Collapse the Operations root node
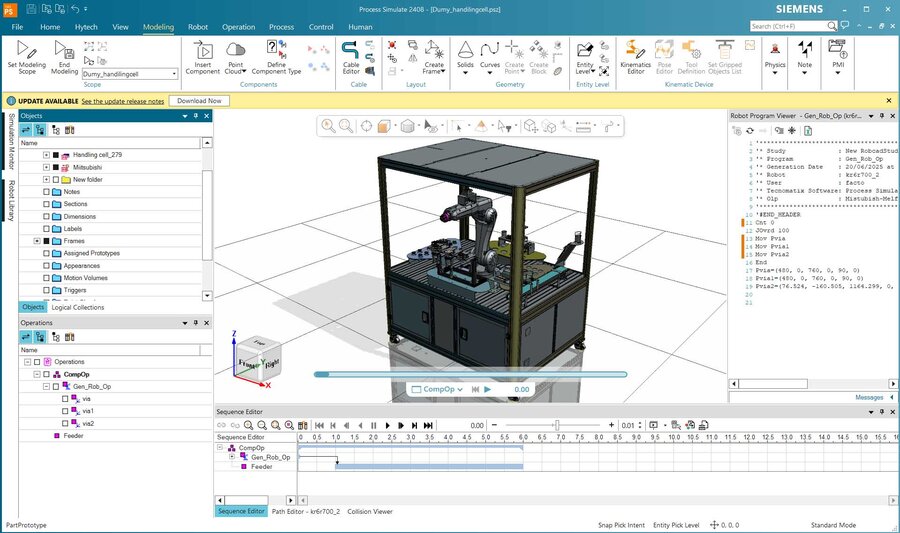This screenshot has width=900, height=533. click(x=28, y=362)
